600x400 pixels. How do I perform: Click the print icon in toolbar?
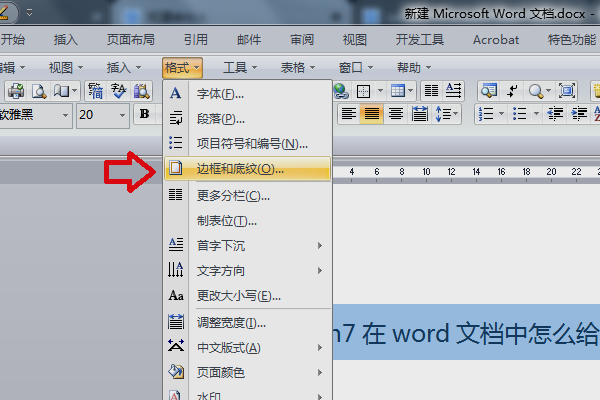[x=16, y=91]
